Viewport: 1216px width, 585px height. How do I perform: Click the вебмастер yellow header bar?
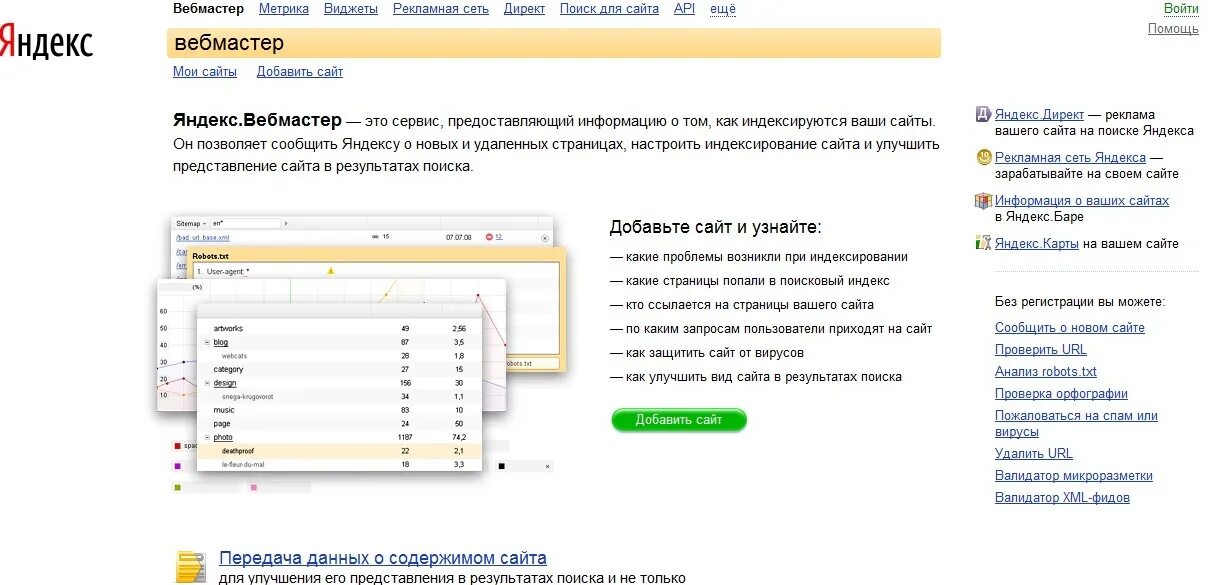tap(554, 43)
